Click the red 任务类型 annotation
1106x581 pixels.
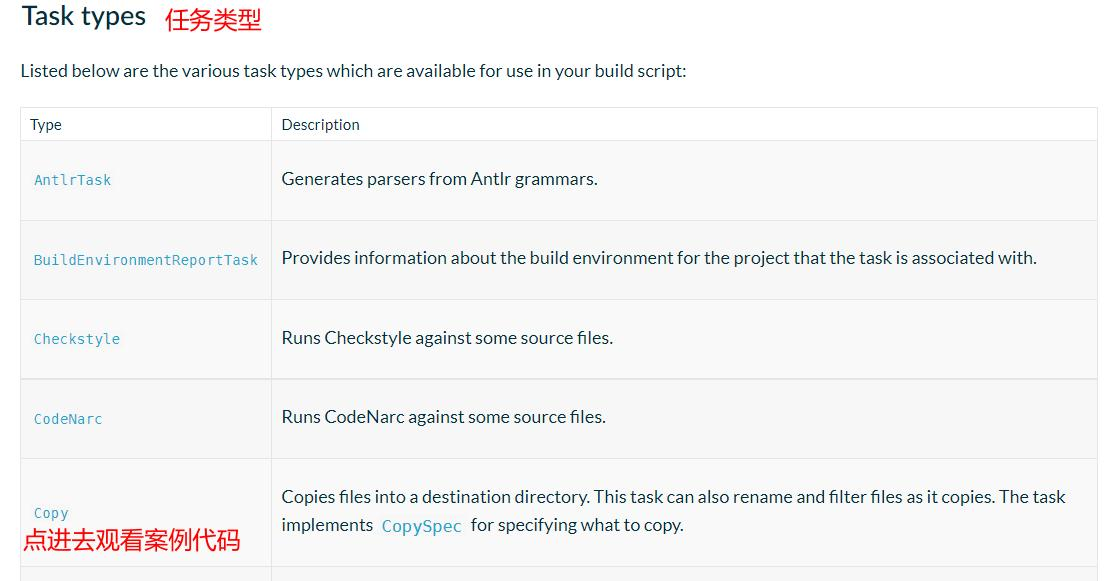[x=213, y=20]
